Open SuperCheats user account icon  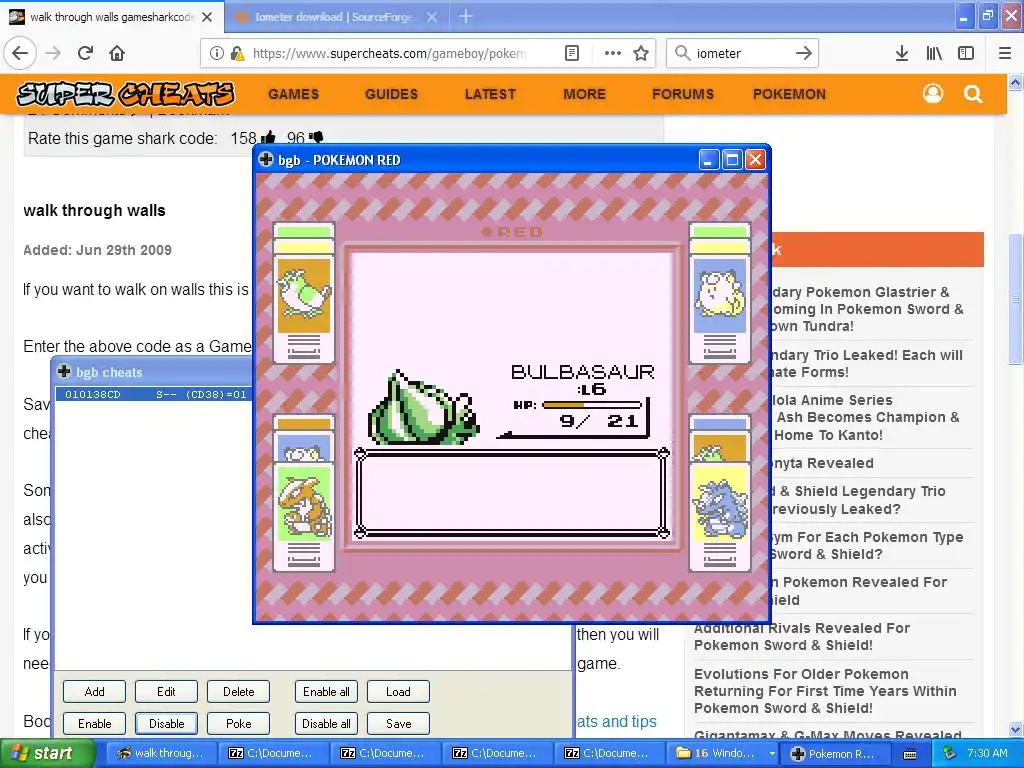pyautogui.click(x=933, y=94)
